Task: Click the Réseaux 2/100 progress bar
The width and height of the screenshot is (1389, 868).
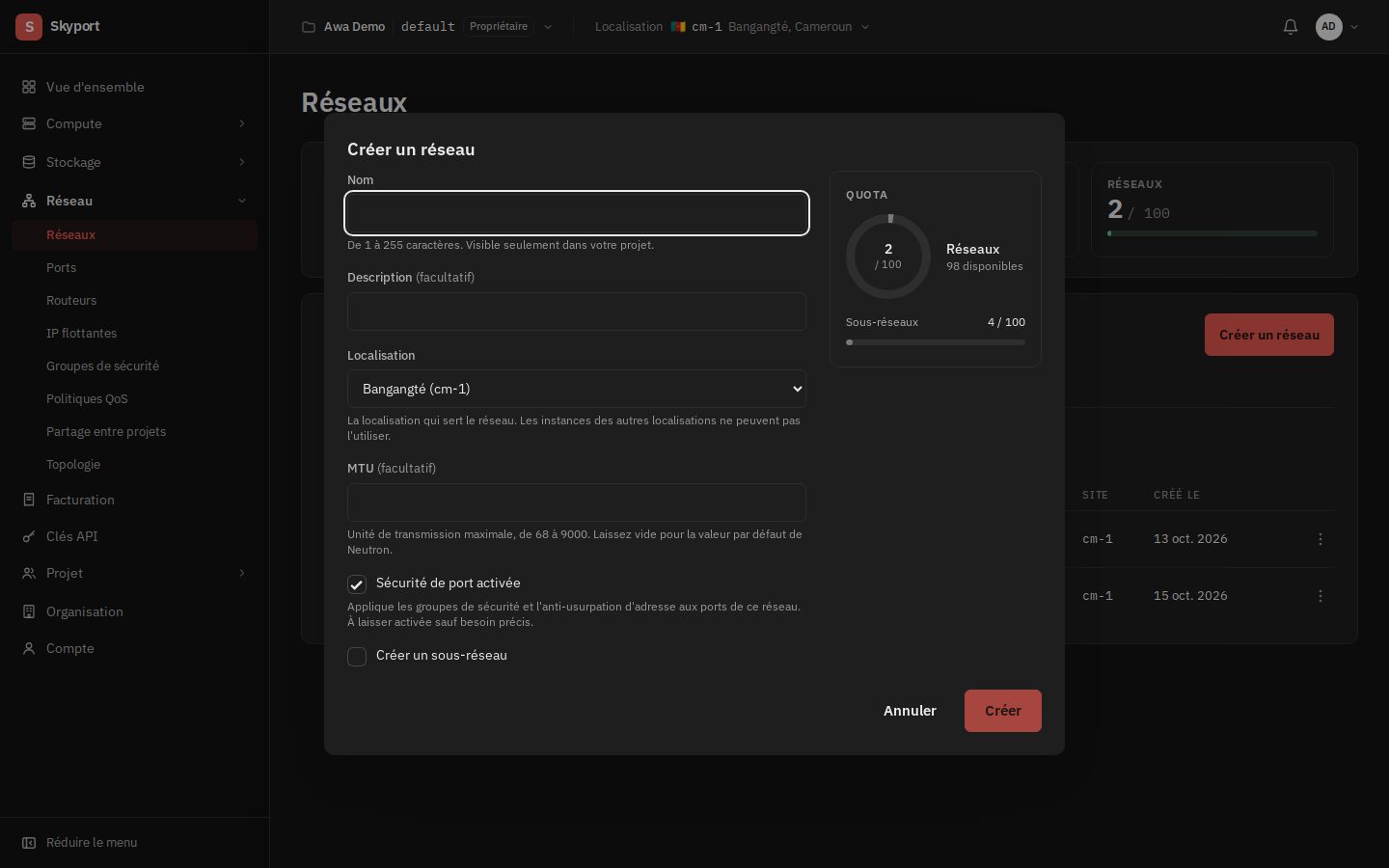Action: [x=1212, y=233]
